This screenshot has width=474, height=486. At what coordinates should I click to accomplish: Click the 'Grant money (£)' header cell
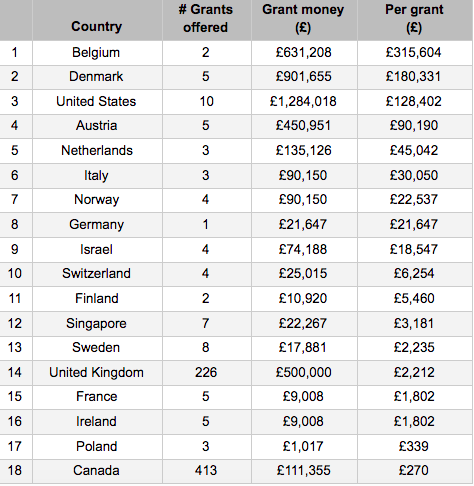[x=304, y=20]
